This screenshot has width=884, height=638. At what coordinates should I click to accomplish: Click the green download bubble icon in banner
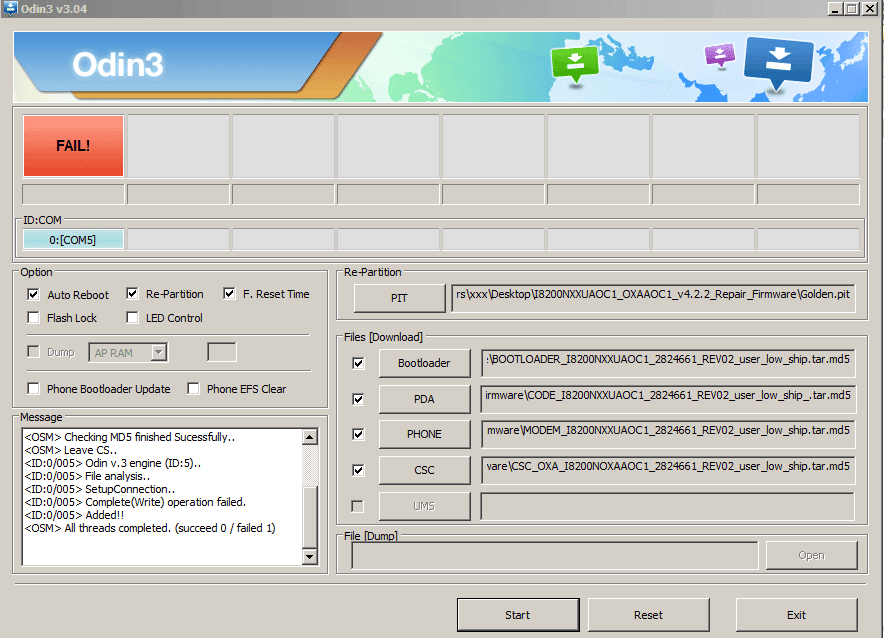coord(574,64)
